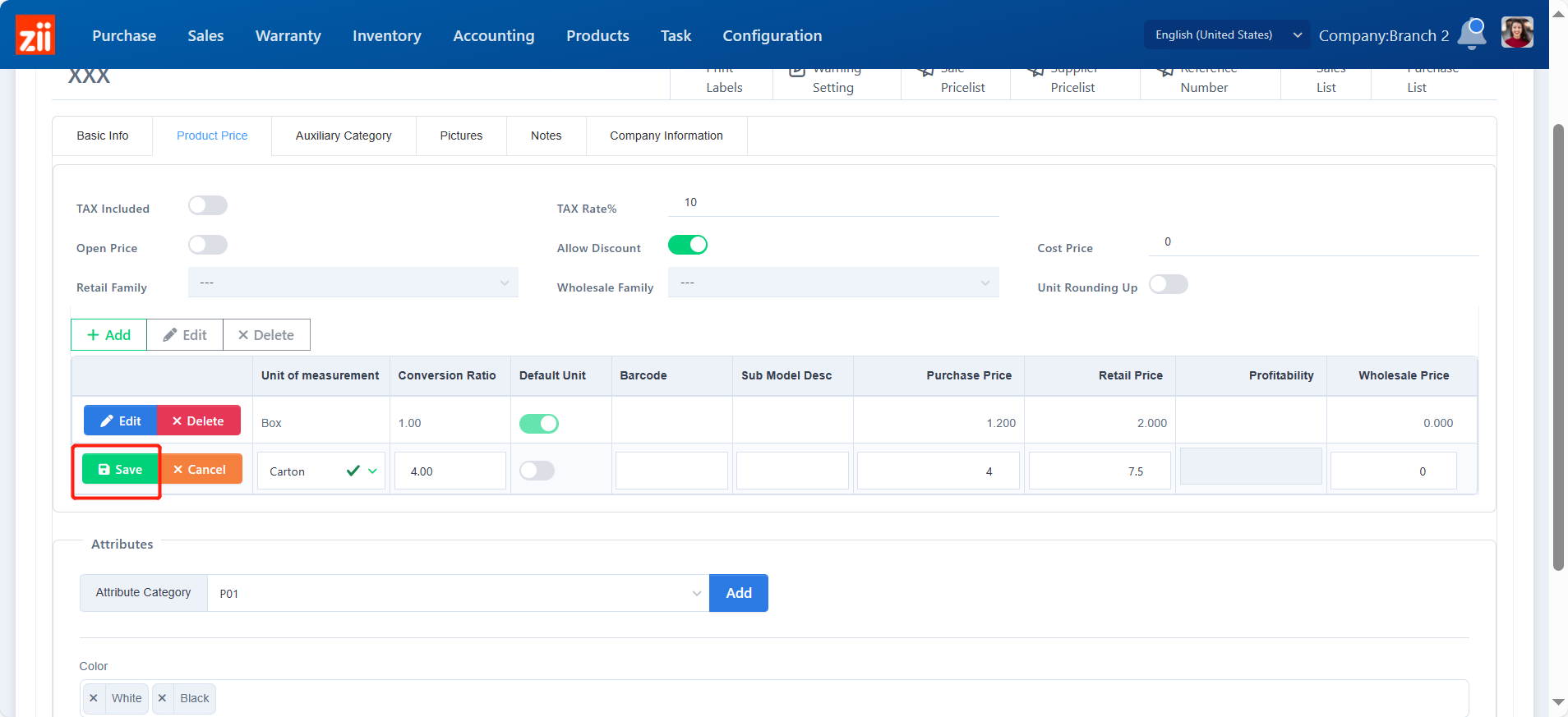The width and height of the screenshot is (1568, 717).
Task: Click Add above the units table
Action: click(109, 335)
